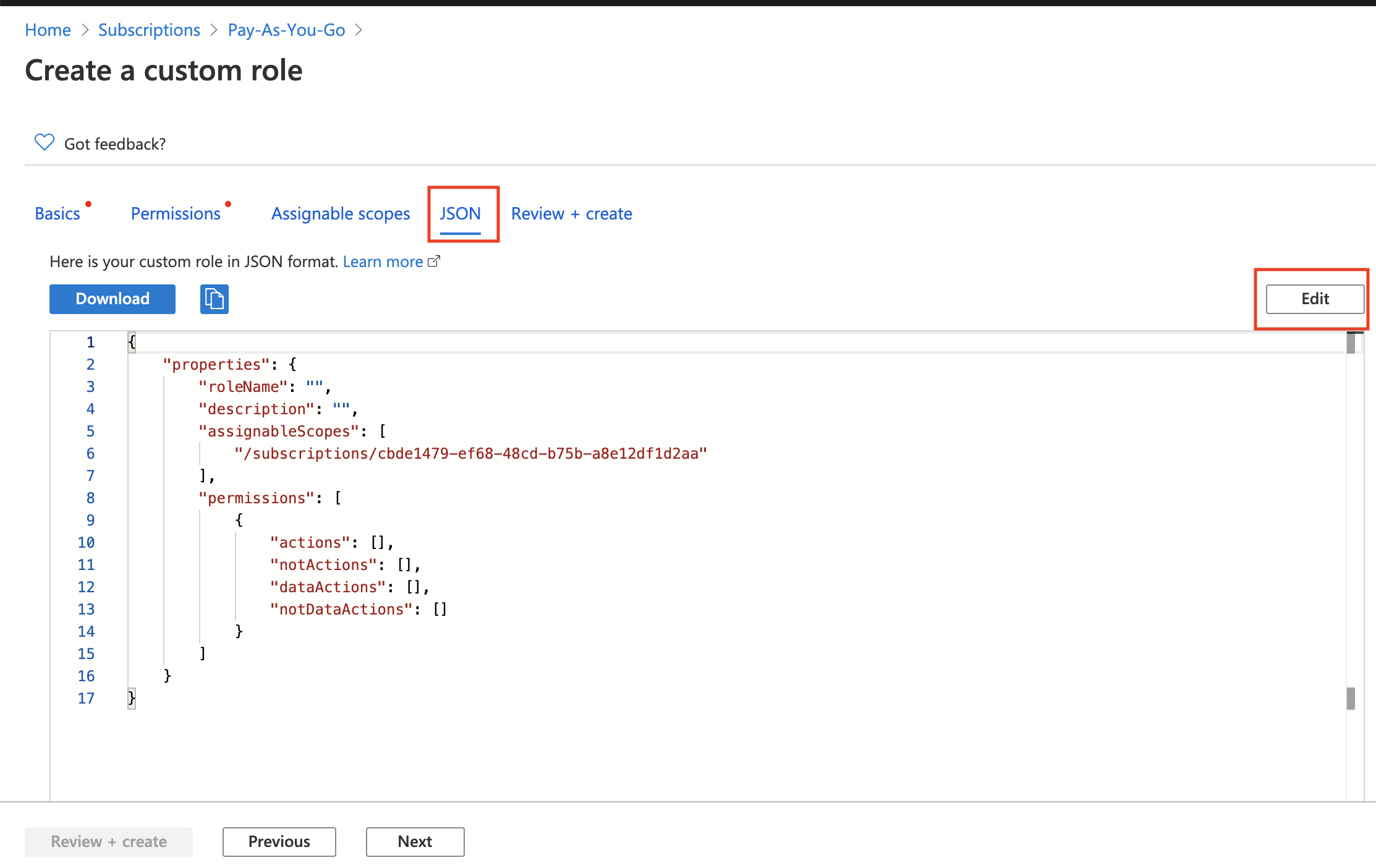Click the Download button
Image resolution: width=1376 pixels, height=868 pixels.
112,299
